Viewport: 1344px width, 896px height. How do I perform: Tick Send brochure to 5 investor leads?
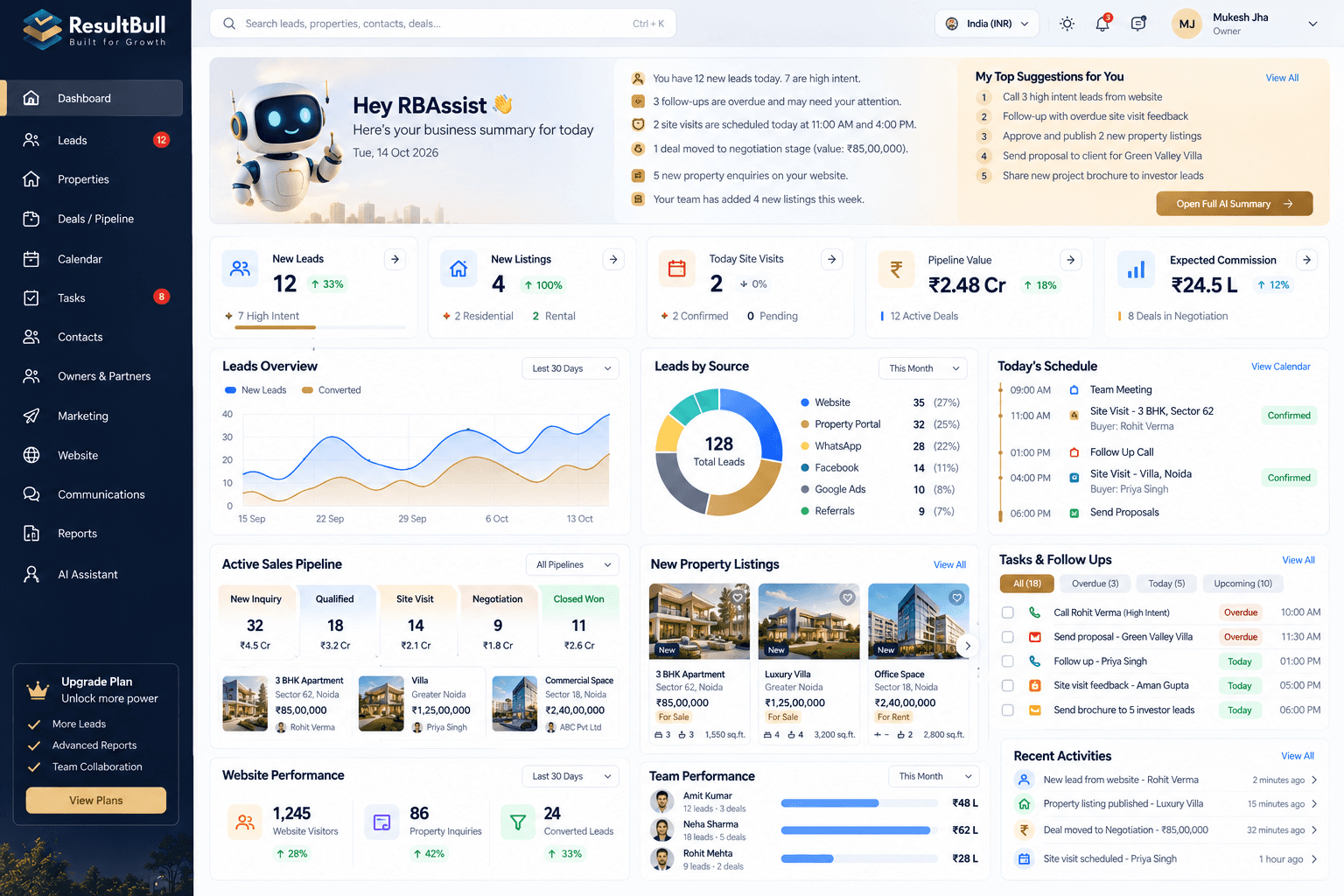point(1008,710)
